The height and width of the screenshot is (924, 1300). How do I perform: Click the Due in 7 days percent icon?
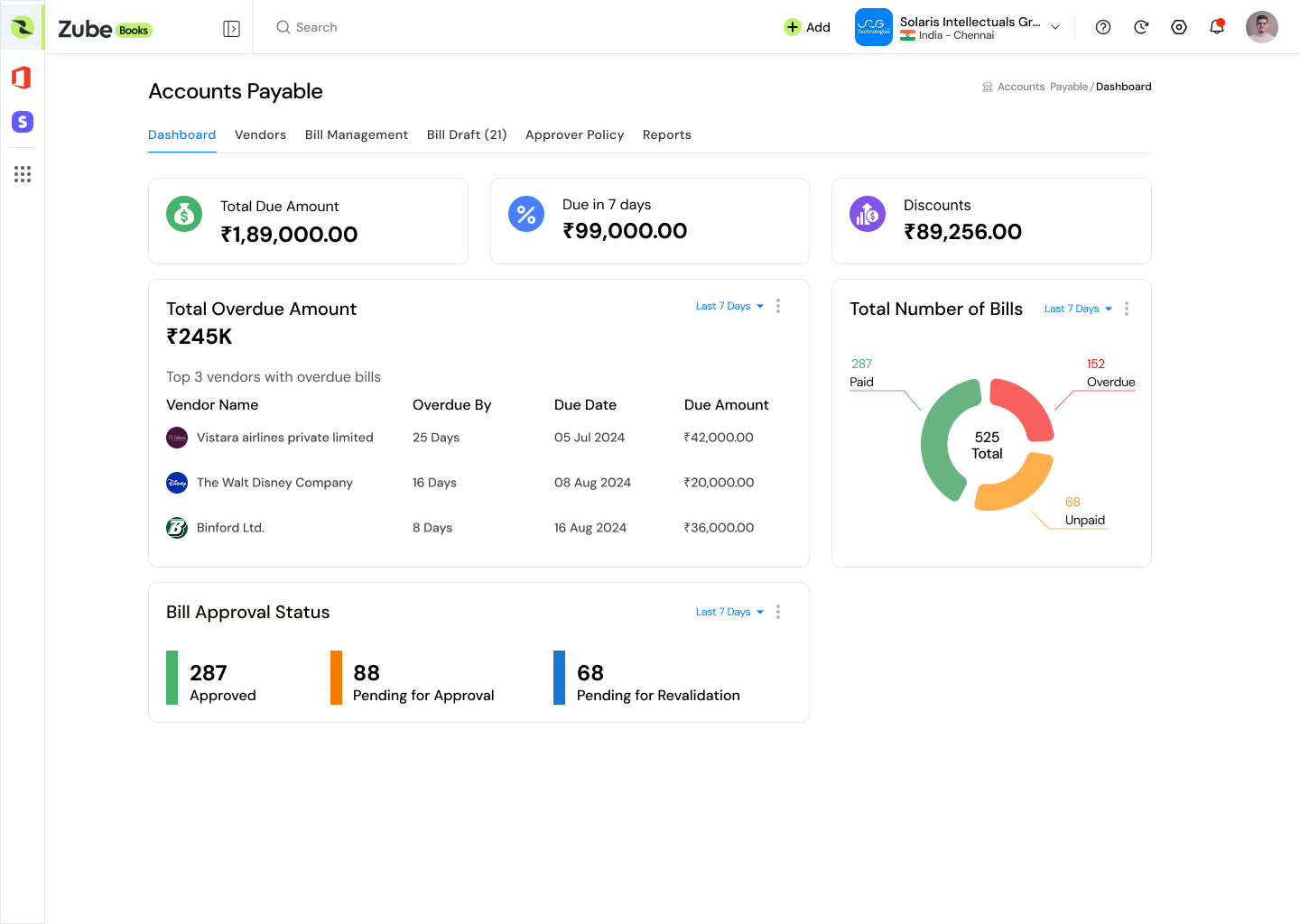tap(526, 214)
